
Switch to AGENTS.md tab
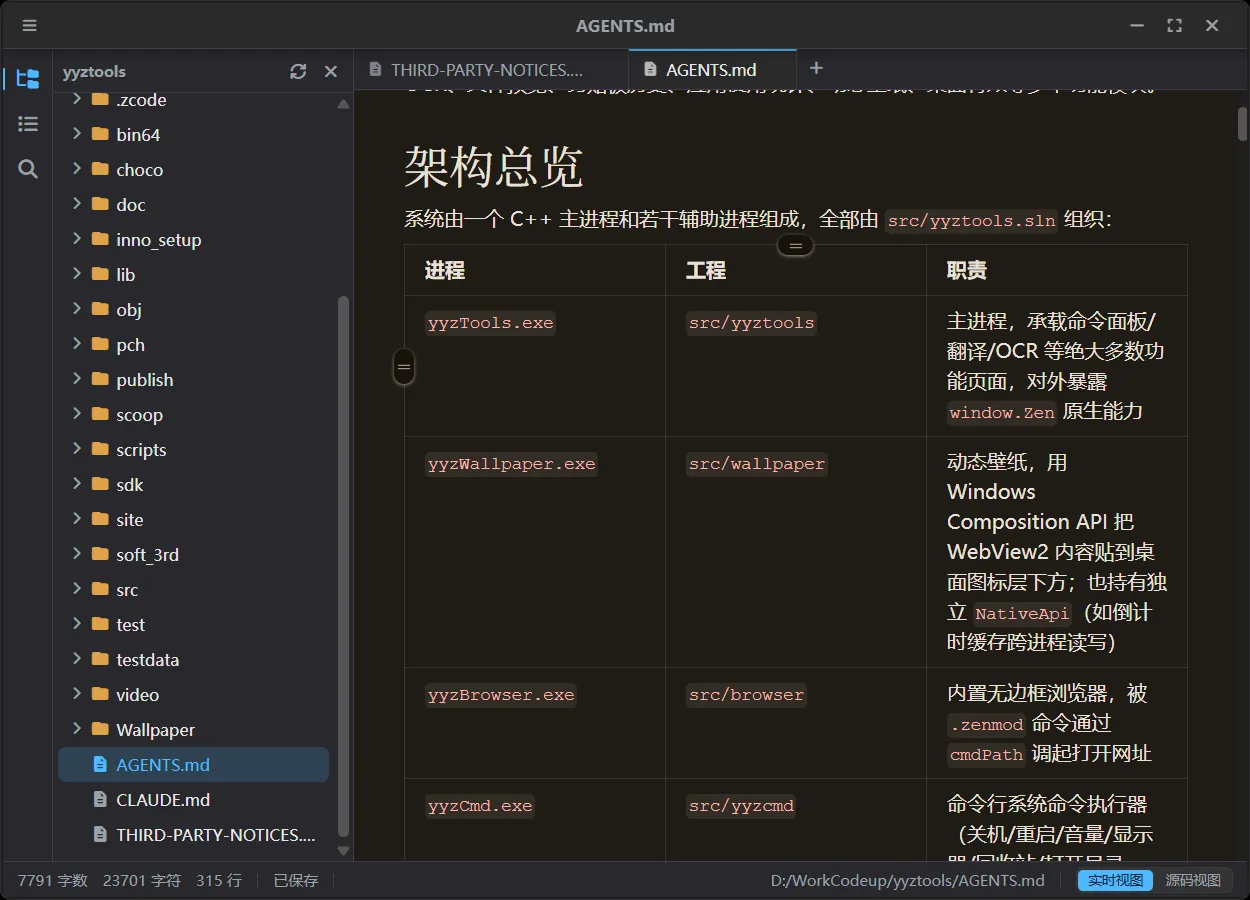pos(713,70)
